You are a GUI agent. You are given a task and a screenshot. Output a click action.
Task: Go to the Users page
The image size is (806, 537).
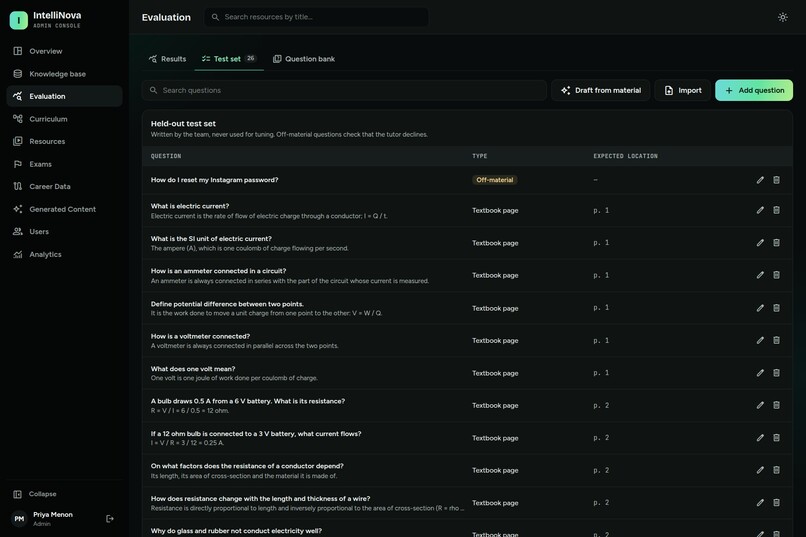(64, 231)
